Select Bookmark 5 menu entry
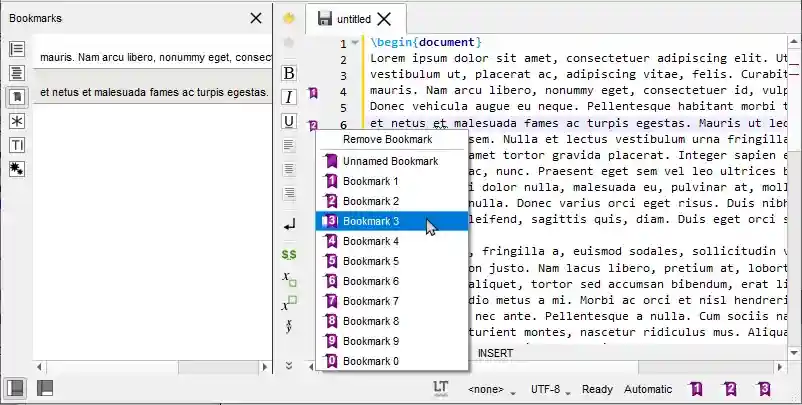 392,261
